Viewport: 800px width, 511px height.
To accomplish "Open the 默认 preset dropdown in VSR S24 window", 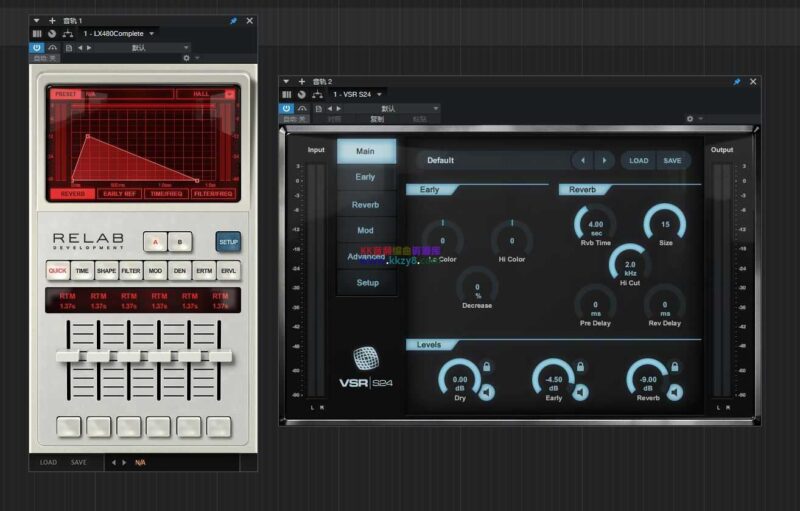I will coord(388,108).
